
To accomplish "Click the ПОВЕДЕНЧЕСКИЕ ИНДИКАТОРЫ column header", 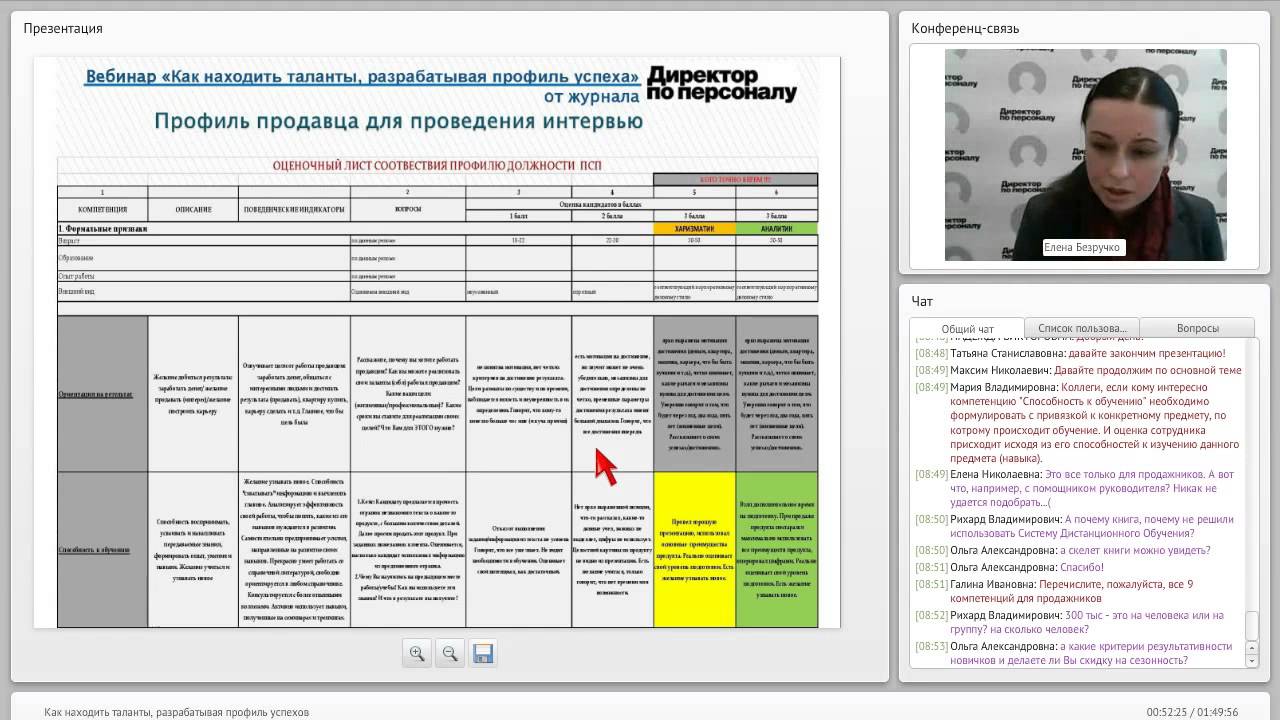I will point(294,209).
